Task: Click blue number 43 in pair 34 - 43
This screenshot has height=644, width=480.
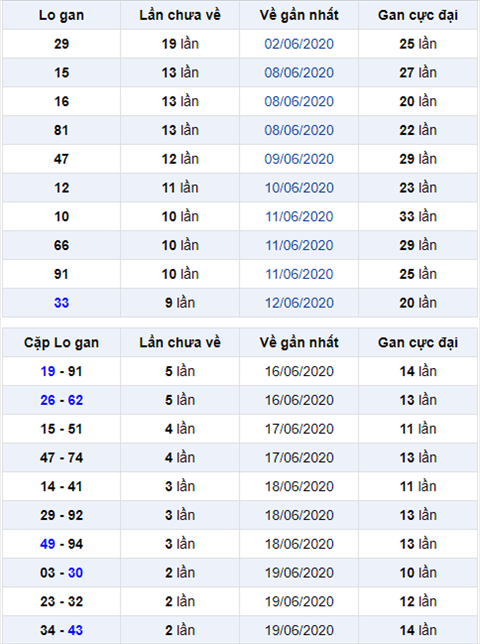Action: tap(75, 630)
